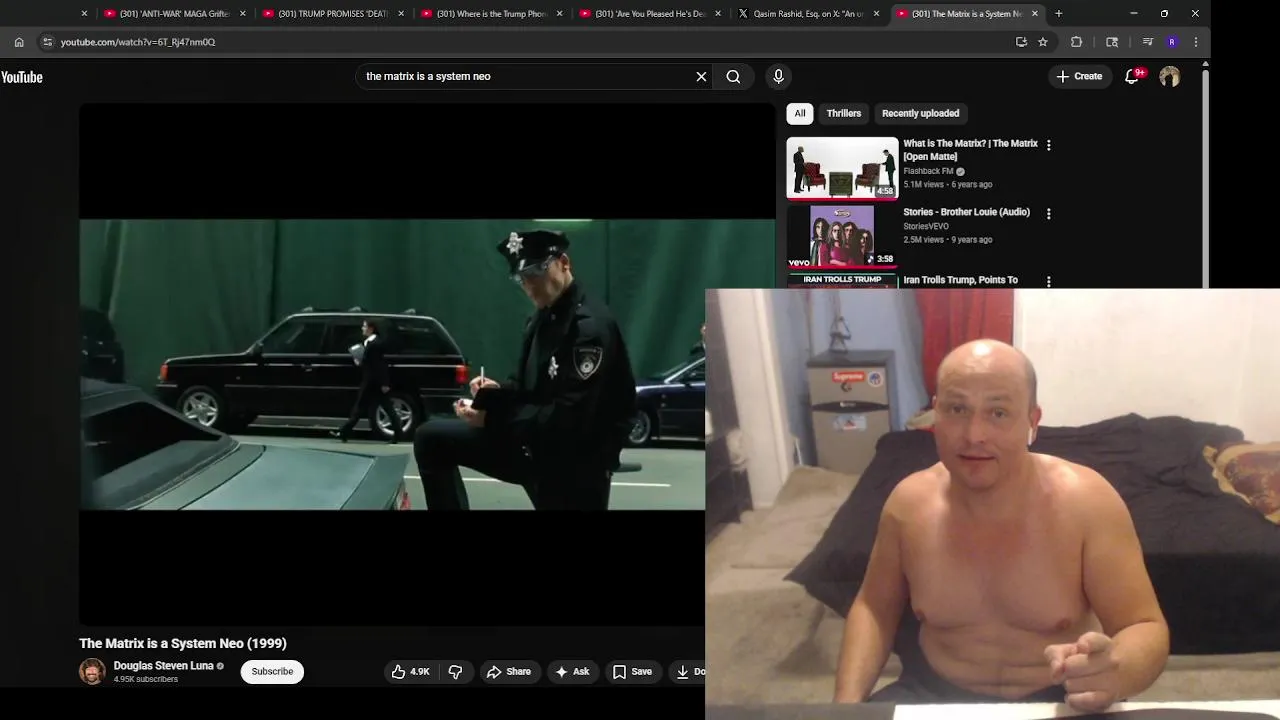The height and width of the screenshot is (720, 1280).
Task: Close the Qasim Rashid on X tab
Action: click(877, 14)
